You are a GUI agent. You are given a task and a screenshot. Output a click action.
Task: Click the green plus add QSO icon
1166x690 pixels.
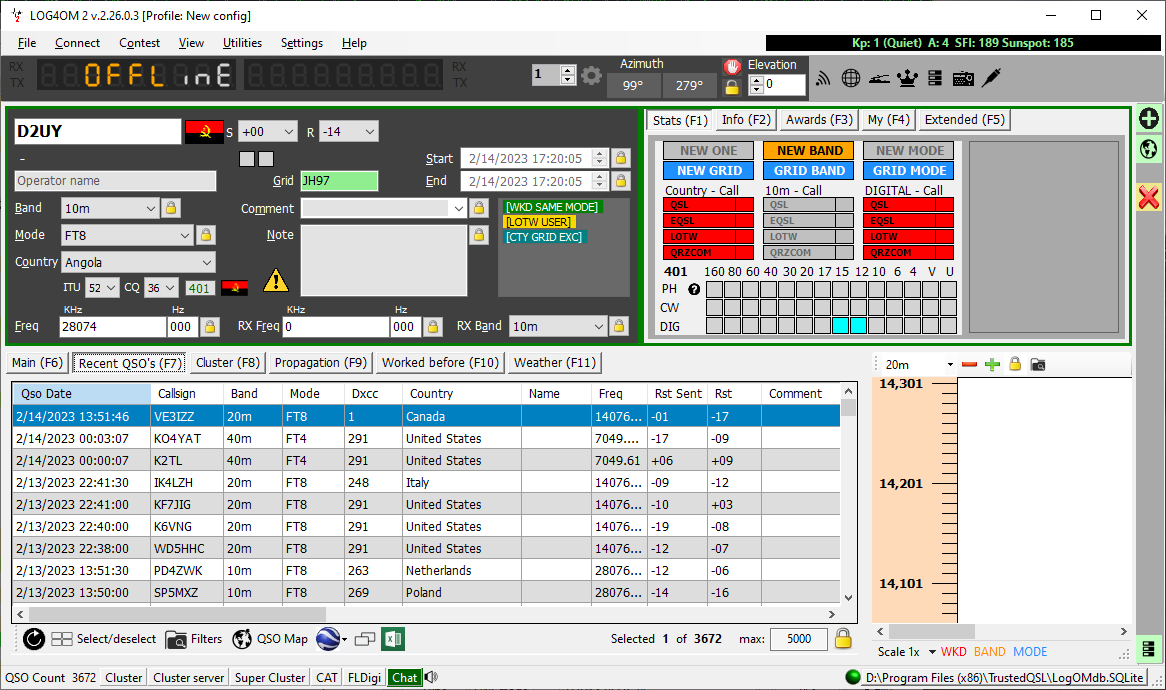1149,118
